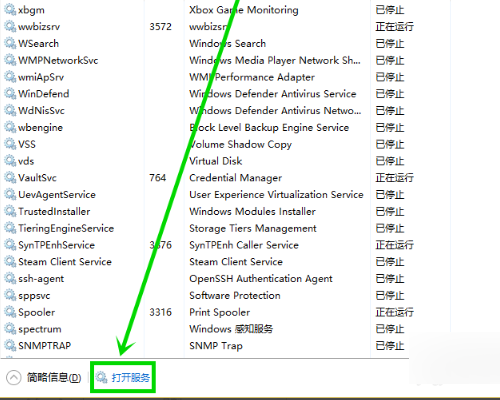Click Storage Tiers Management description
The image size is (500, 400).
coord(253,228)
